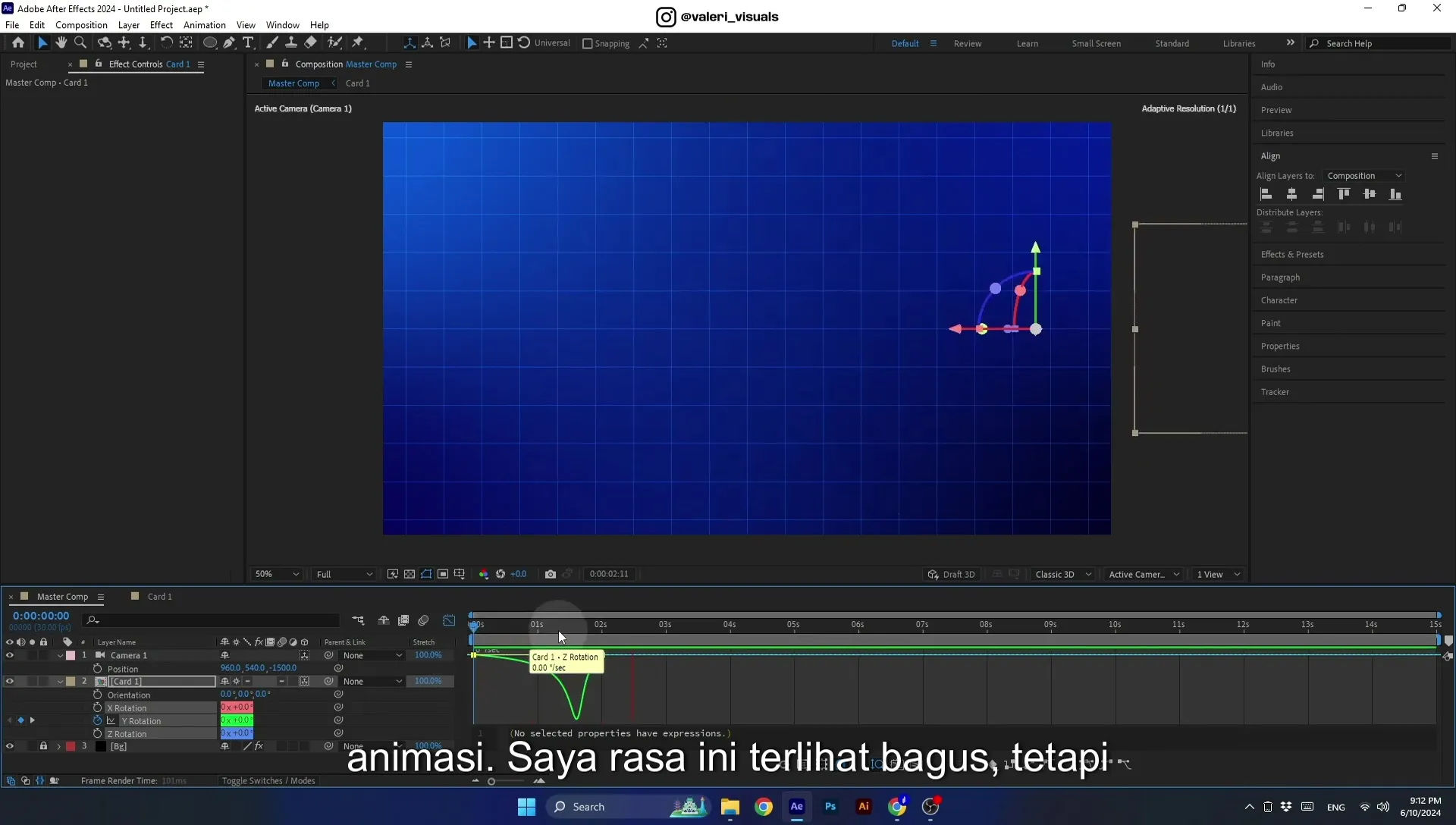1456x825 pixels.
Task: Open the Composition menu
Action: click(81, 25)
